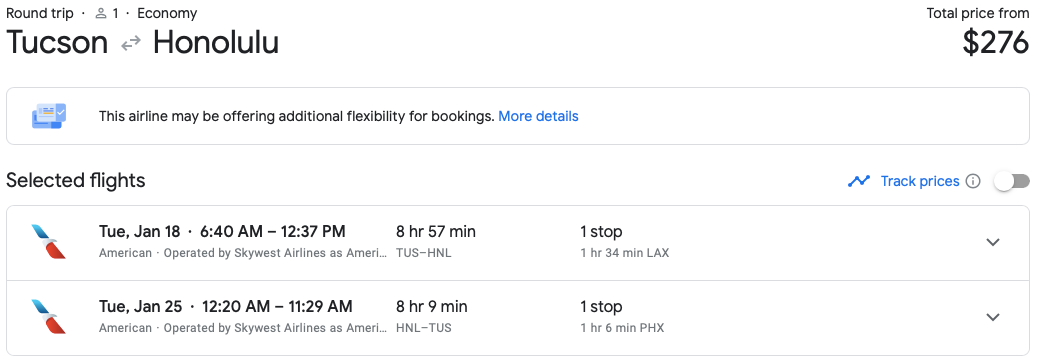Image resolution: width=1039 pixels, height=361 pixels.
Task: Enable the Track prices toggle switch
Action: click(x=1012, y=181)
